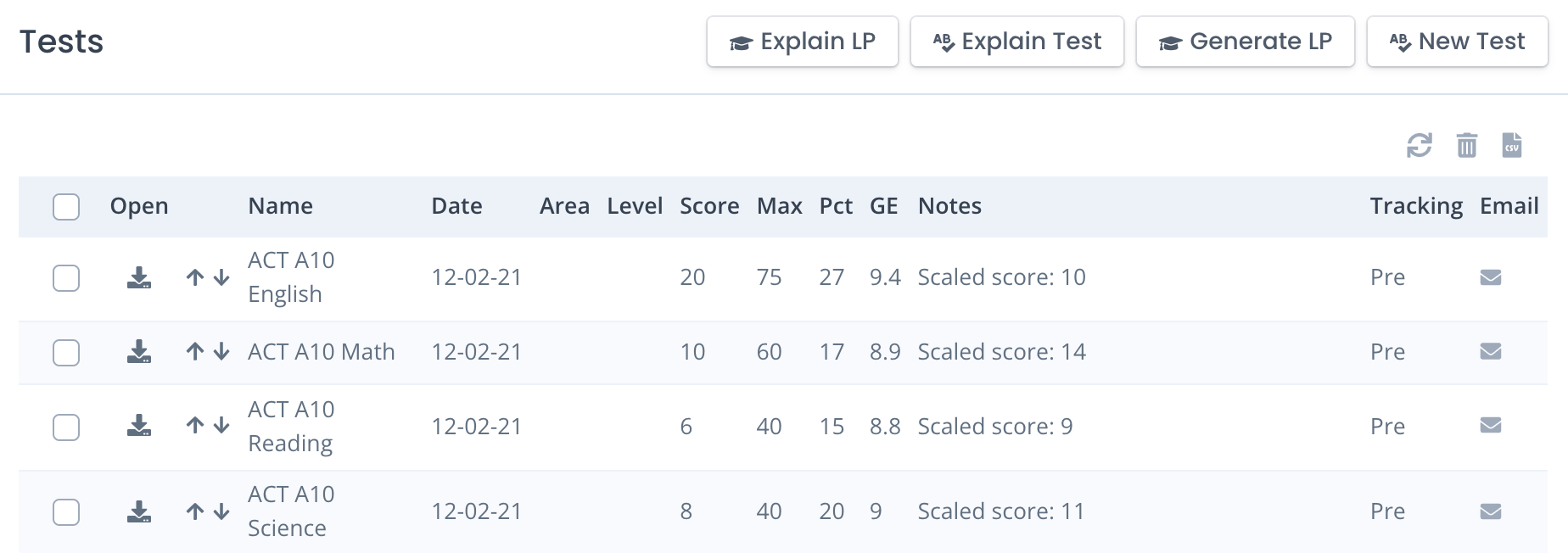Image resolution: width=1568 pixels, height=553 pixels.
Task: Move ACT A10 English row down
Action: [221, 277]
